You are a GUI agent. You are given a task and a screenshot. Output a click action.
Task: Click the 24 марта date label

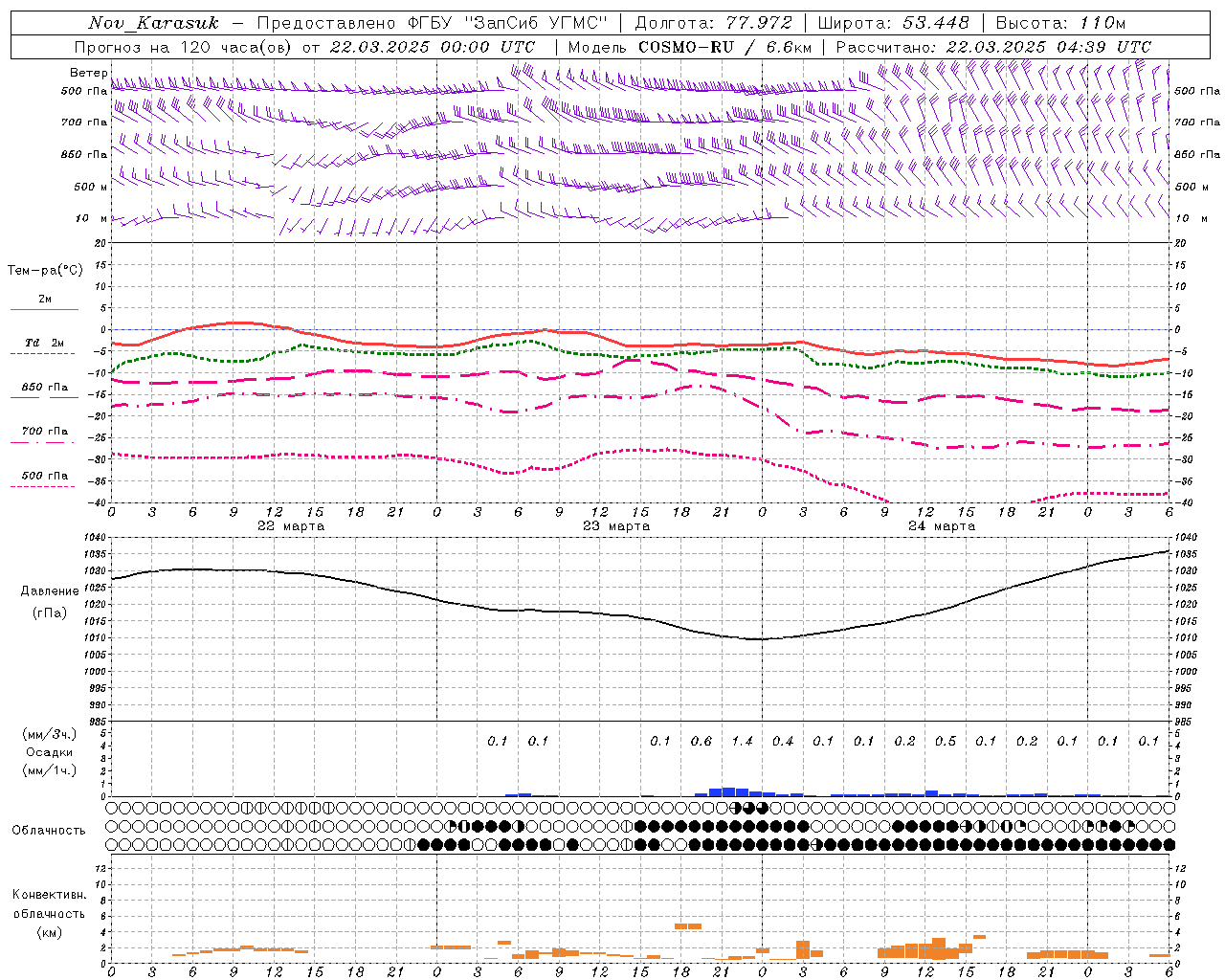(x=942, y=525)
